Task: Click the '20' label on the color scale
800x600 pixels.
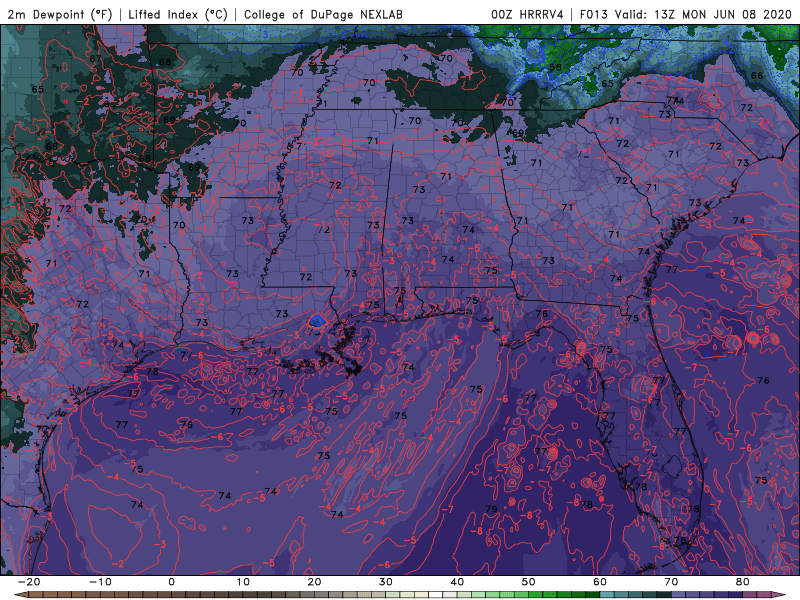Action: (x=314, y=582)
